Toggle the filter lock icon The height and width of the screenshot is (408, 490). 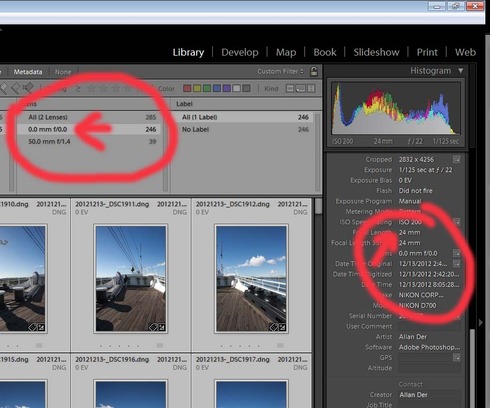[x=314, y=71]
